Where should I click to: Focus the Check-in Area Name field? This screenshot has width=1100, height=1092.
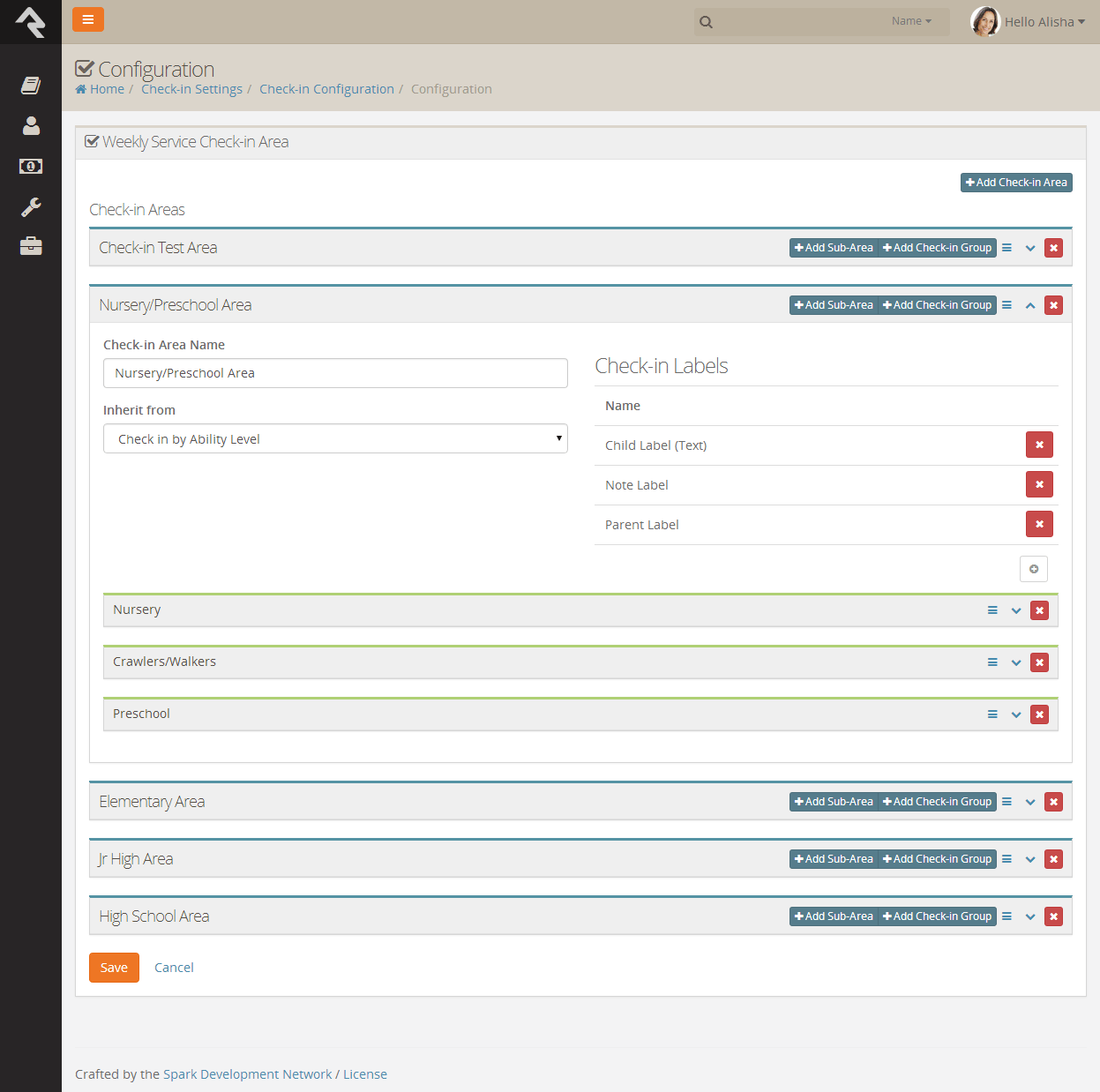tap(335, 373)
